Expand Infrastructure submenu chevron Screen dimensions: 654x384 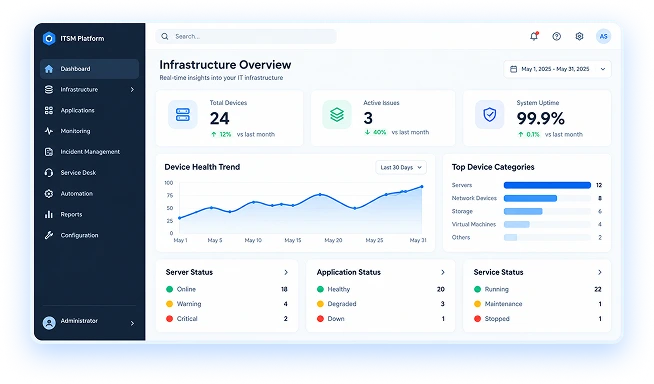(x=132, y=89)
